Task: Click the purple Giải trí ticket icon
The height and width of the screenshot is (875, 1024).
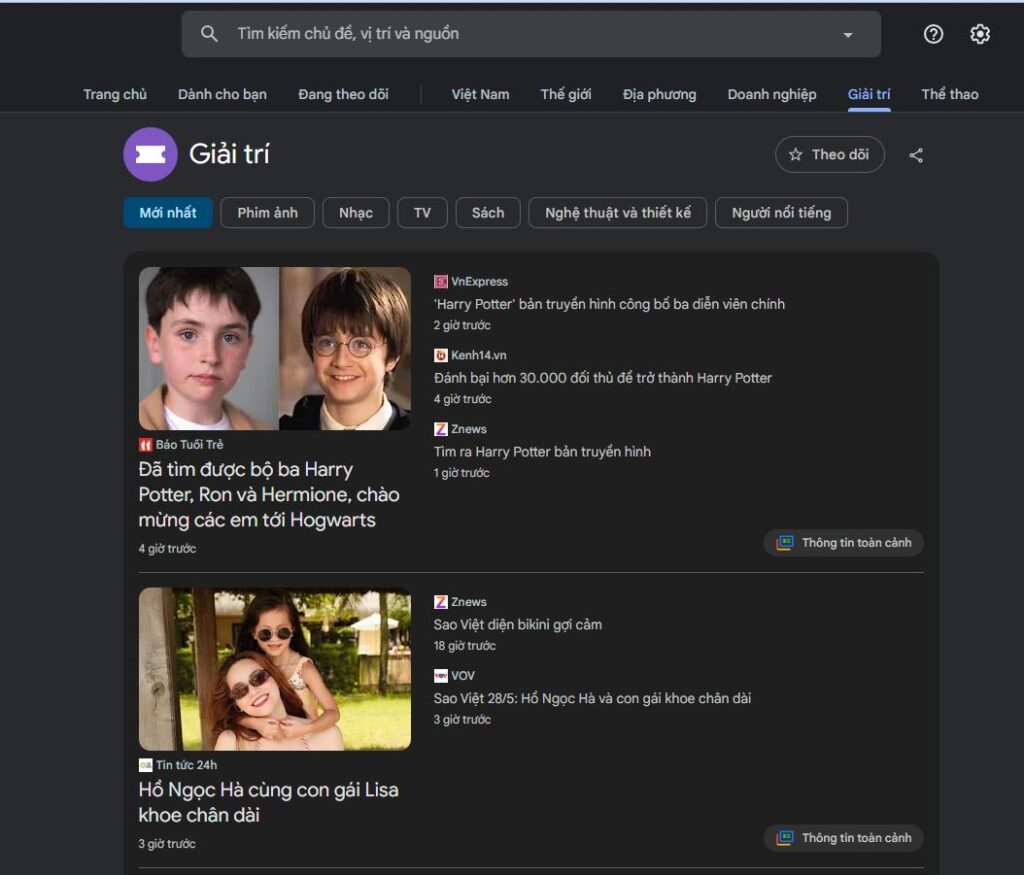Action: (150, 154)
